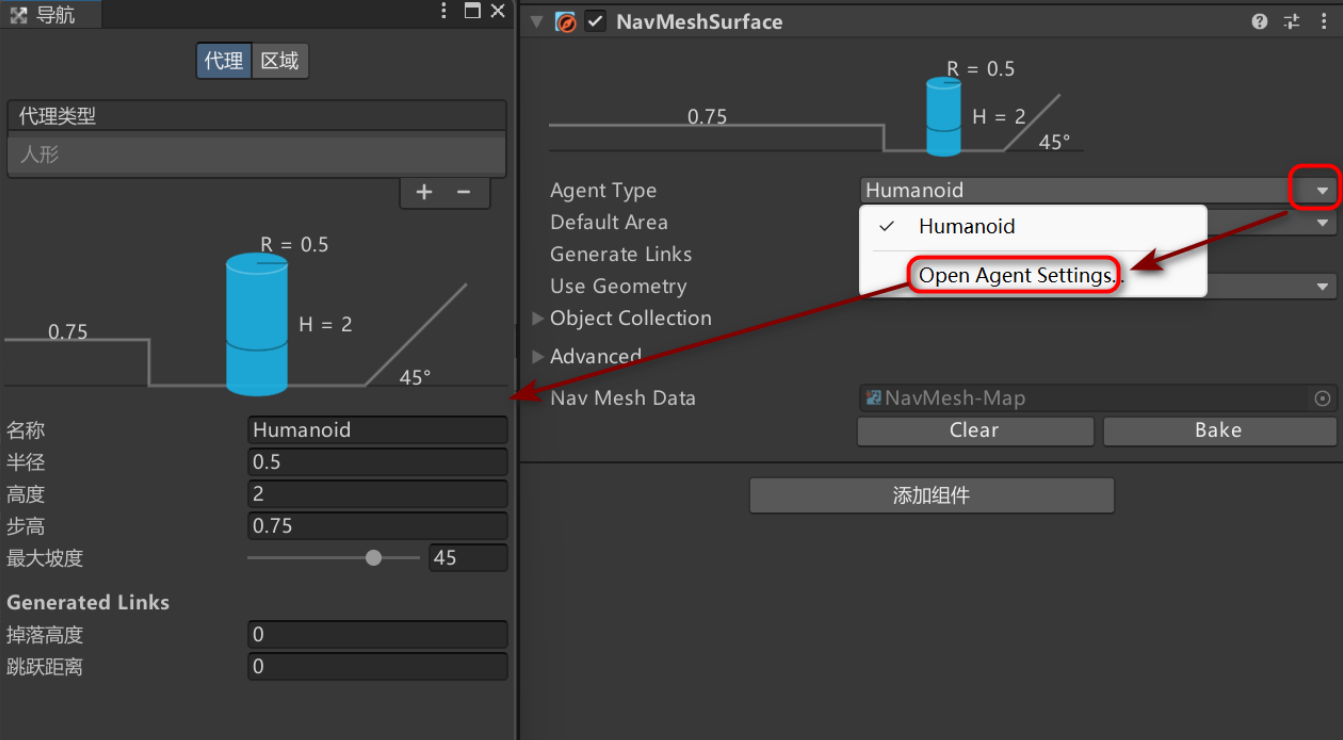Add a new agent type with plus
Screen dimensions: 1343x740
(x=424, y=192)
